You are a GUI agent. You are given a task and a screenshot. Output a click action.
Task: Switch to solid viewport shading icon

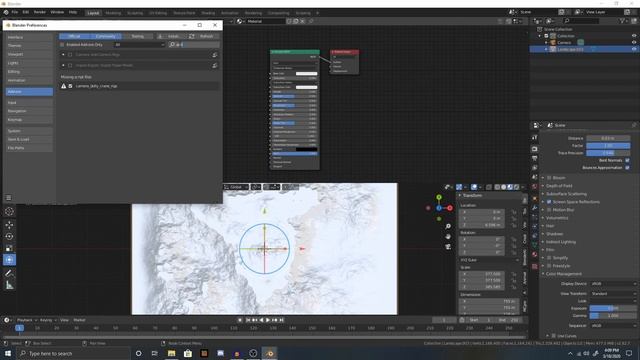coord(504,187)
